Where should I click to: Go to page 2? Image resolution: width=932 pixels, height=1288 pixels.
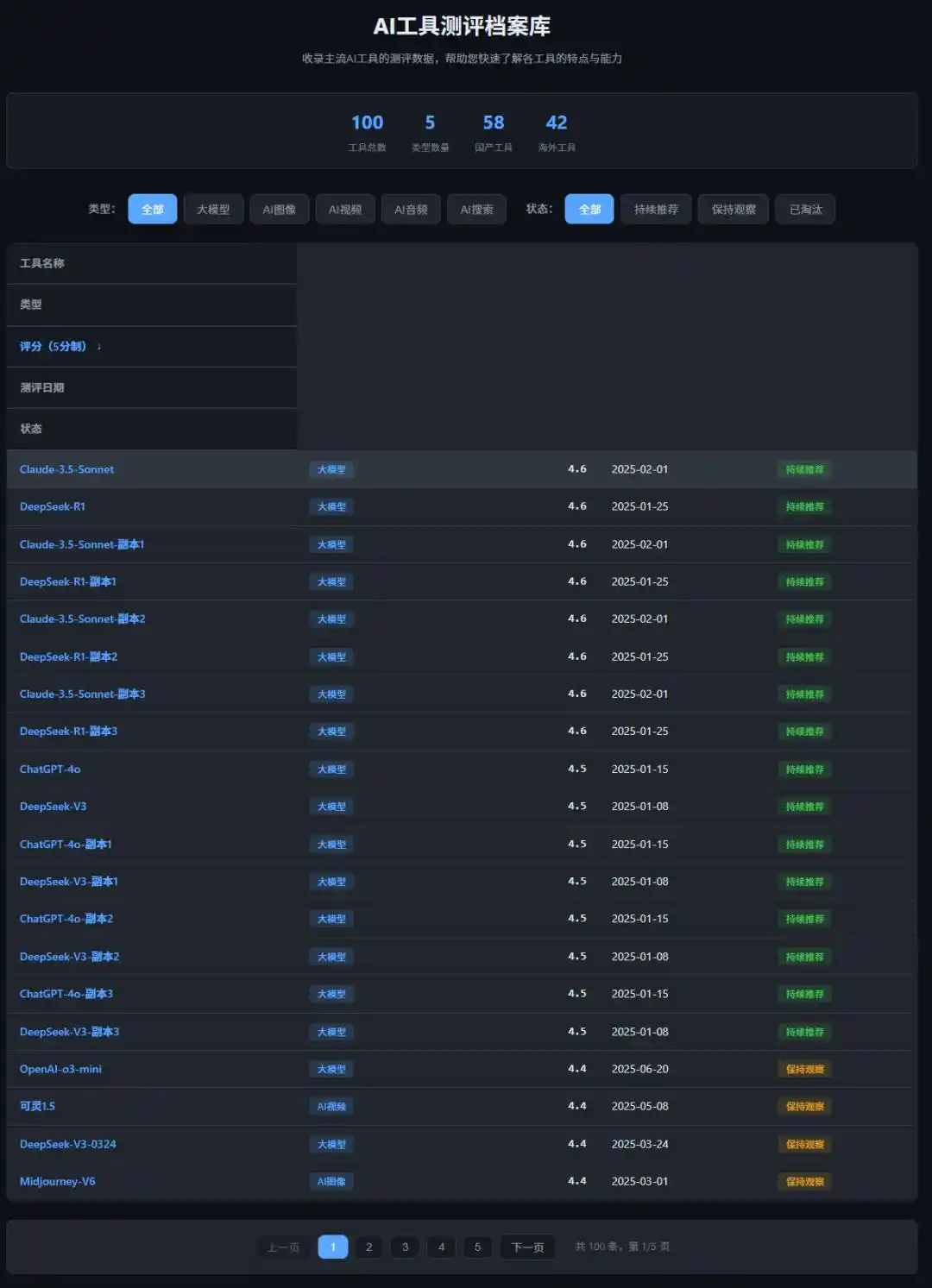point(368,1247)
